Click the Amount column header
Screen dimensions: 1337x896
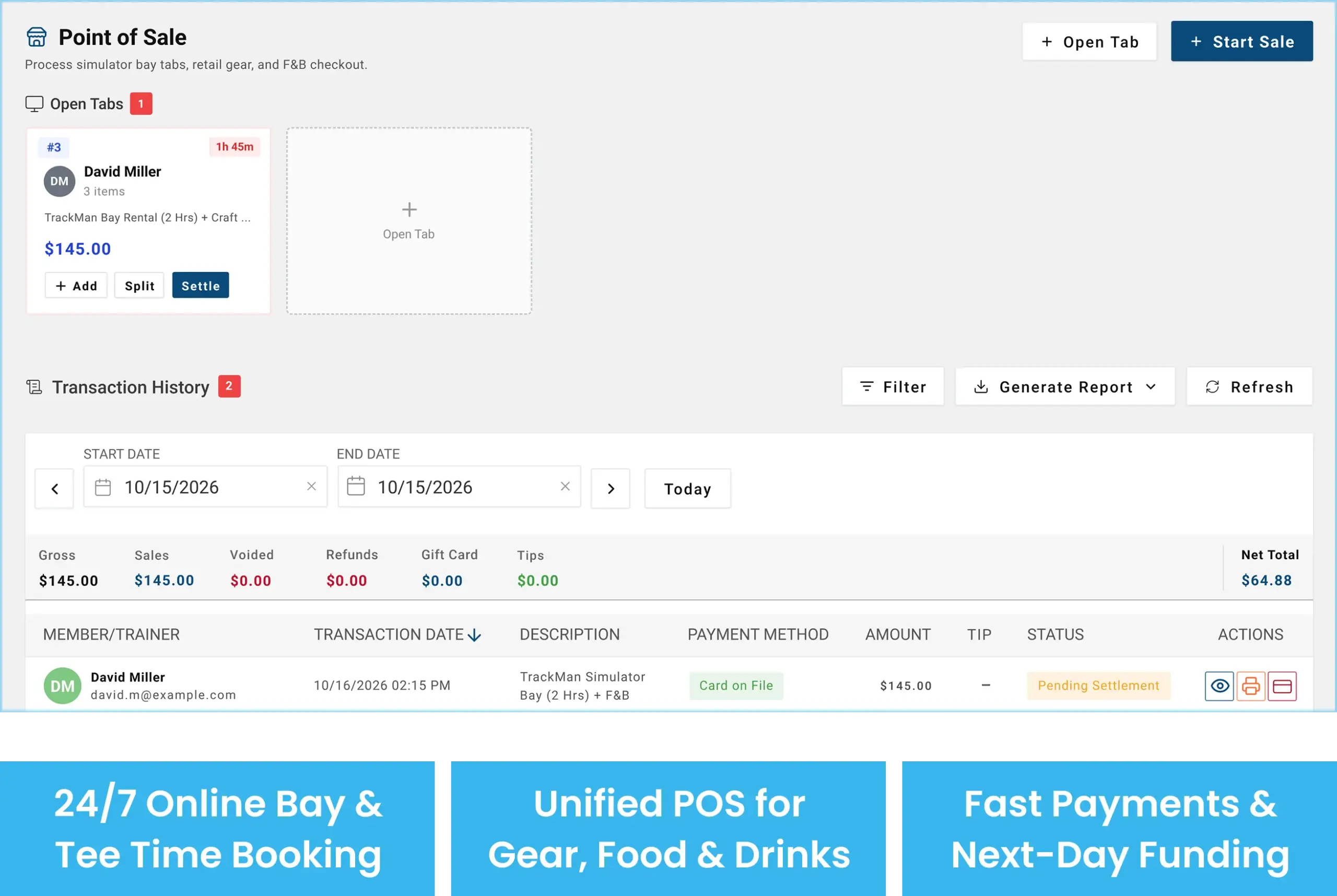coord(898,635)
